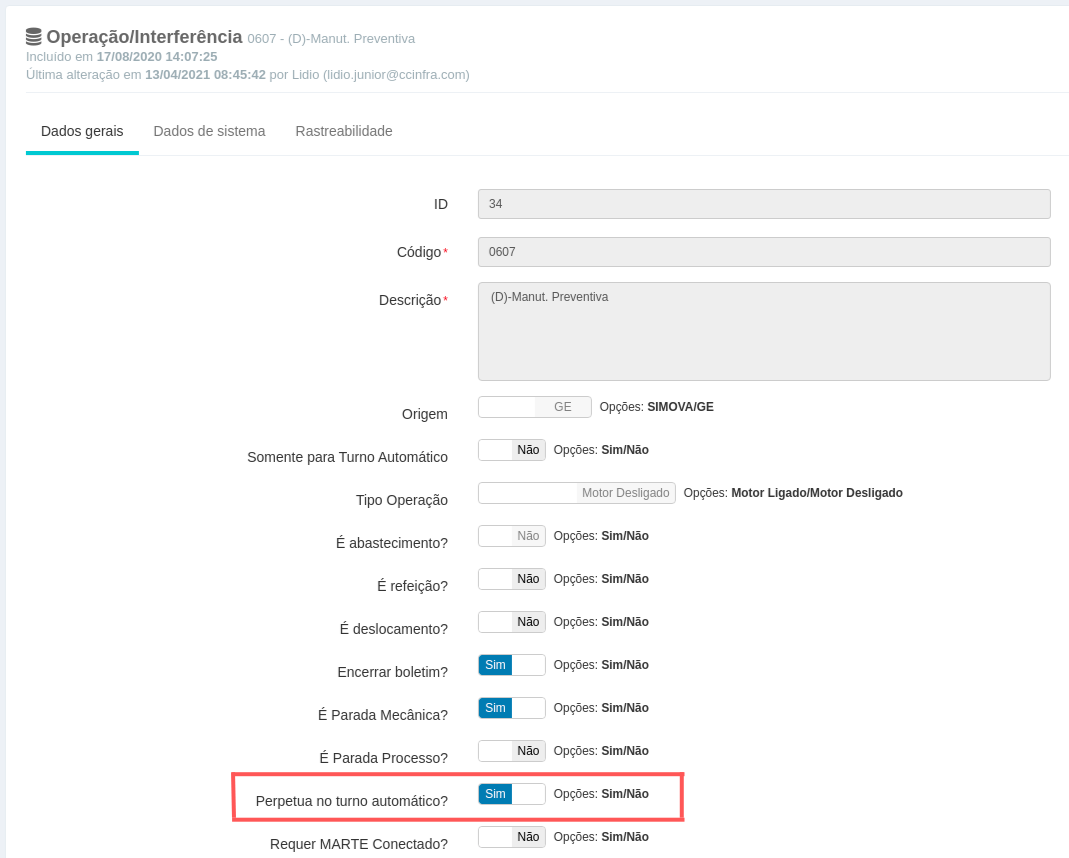The image size is (1069, 858).
Task: Toggle Somente para Turno Automático switch
Action: 511,450
